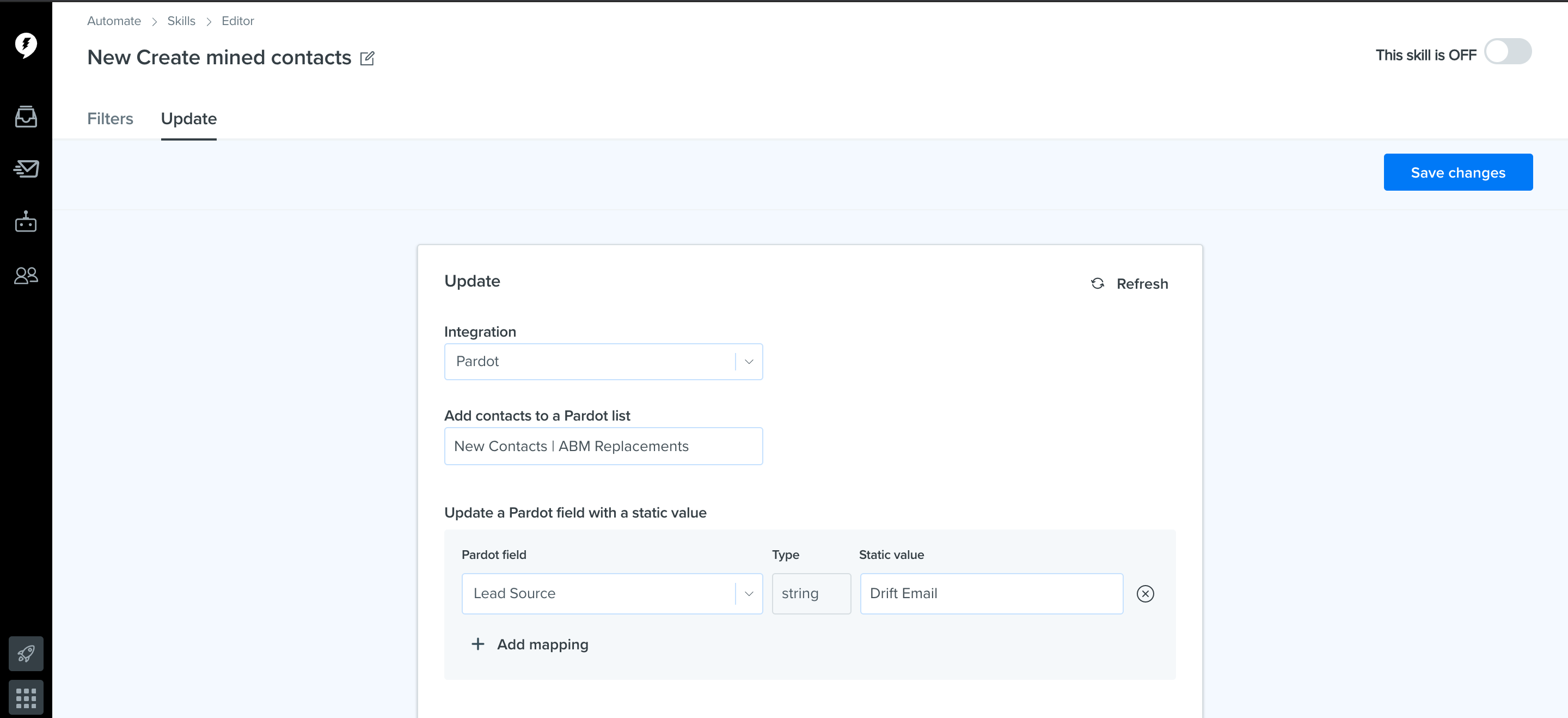
Task: Select the Update tab
Action: click(189, 119)
